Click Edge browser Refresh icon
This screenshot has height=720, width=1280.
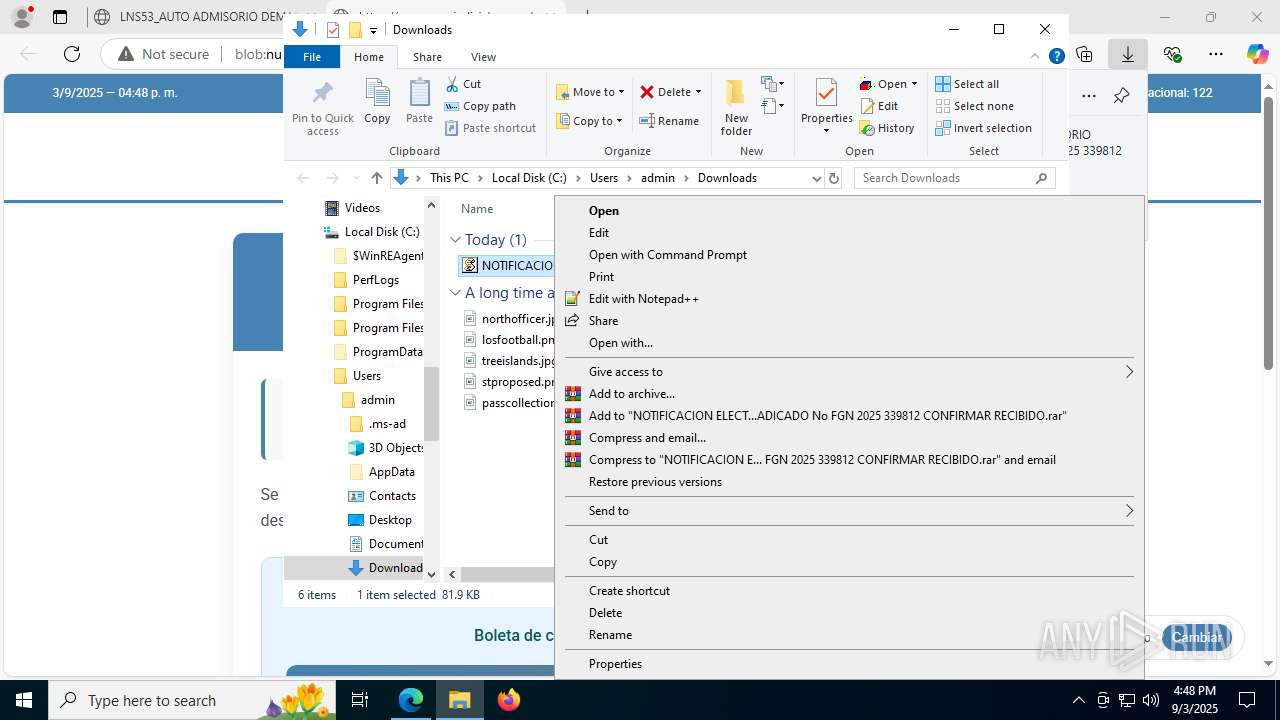pyautogui.click(x=72, y=54)
